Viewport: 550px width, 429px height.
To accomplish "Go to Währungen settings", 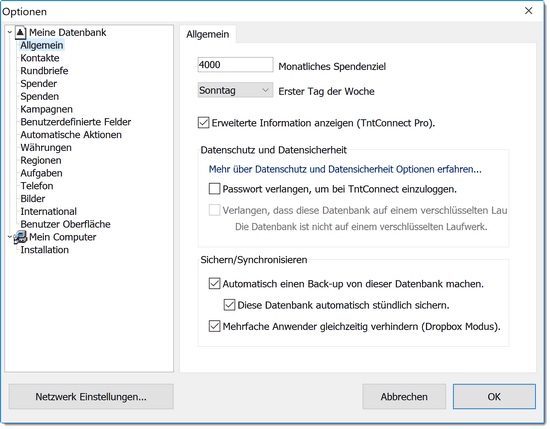I will click(46, 148).
